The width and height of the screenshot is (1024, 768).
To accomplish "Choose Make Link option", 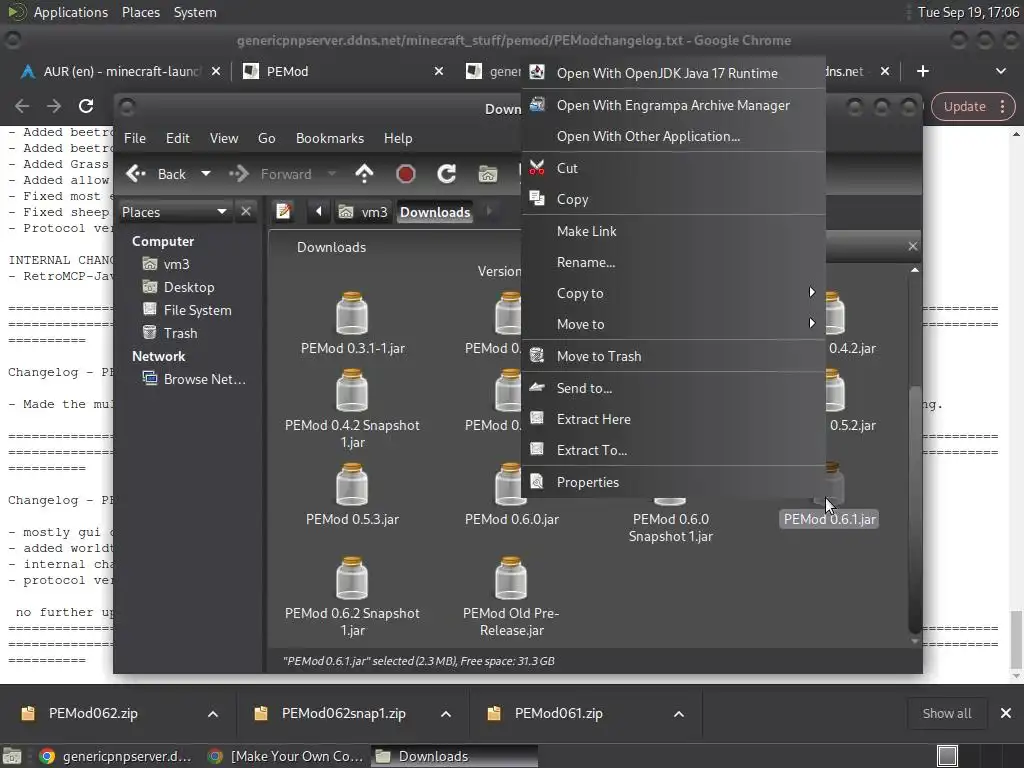I will click(x=673, y=231).
